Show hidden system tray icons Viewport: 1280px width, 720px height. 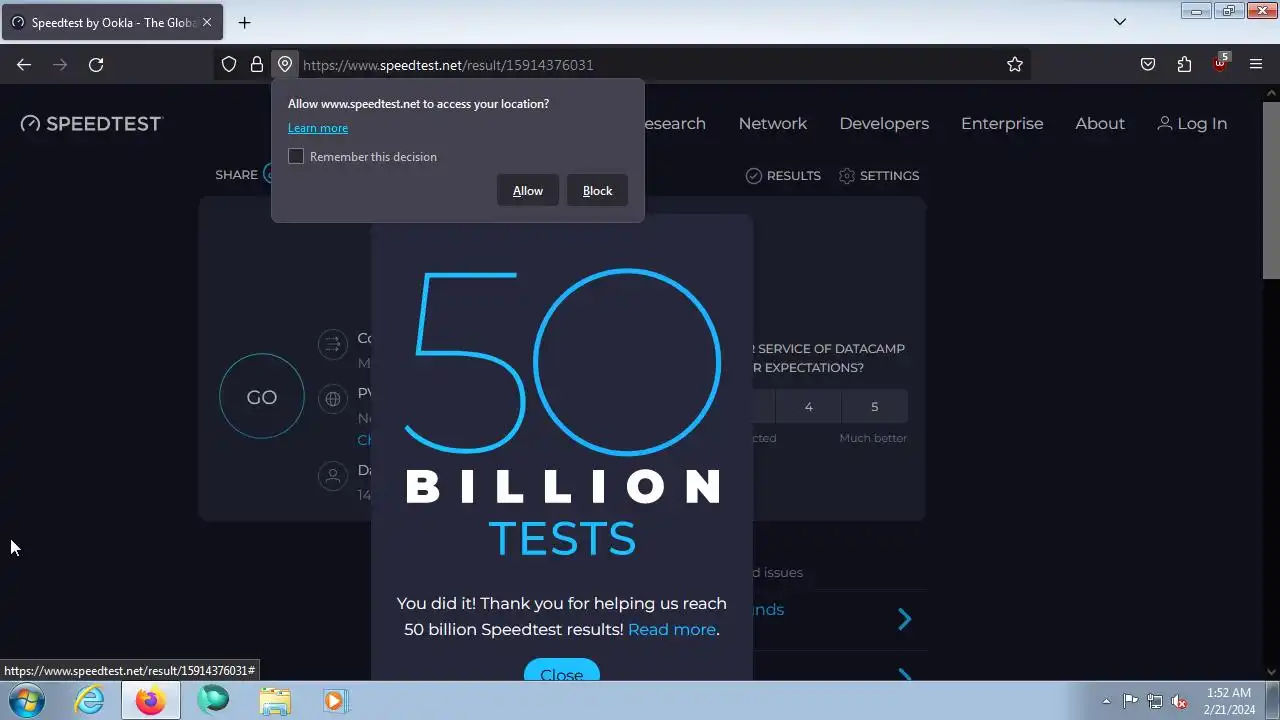tap(1106, 701)
